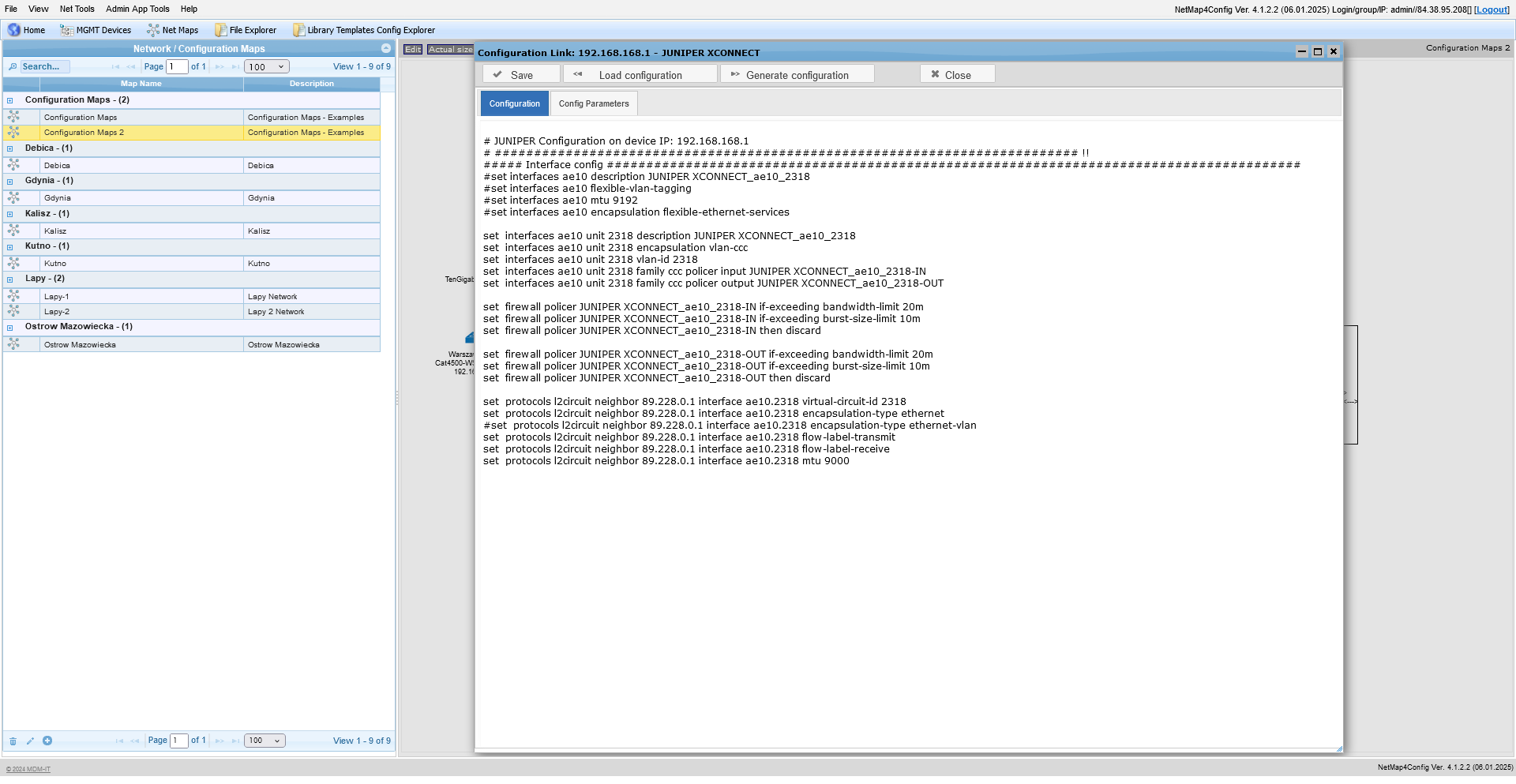The image size is (1516, 784).
Task: Select the Lapy Network description cell
Action: click(312, 296)
